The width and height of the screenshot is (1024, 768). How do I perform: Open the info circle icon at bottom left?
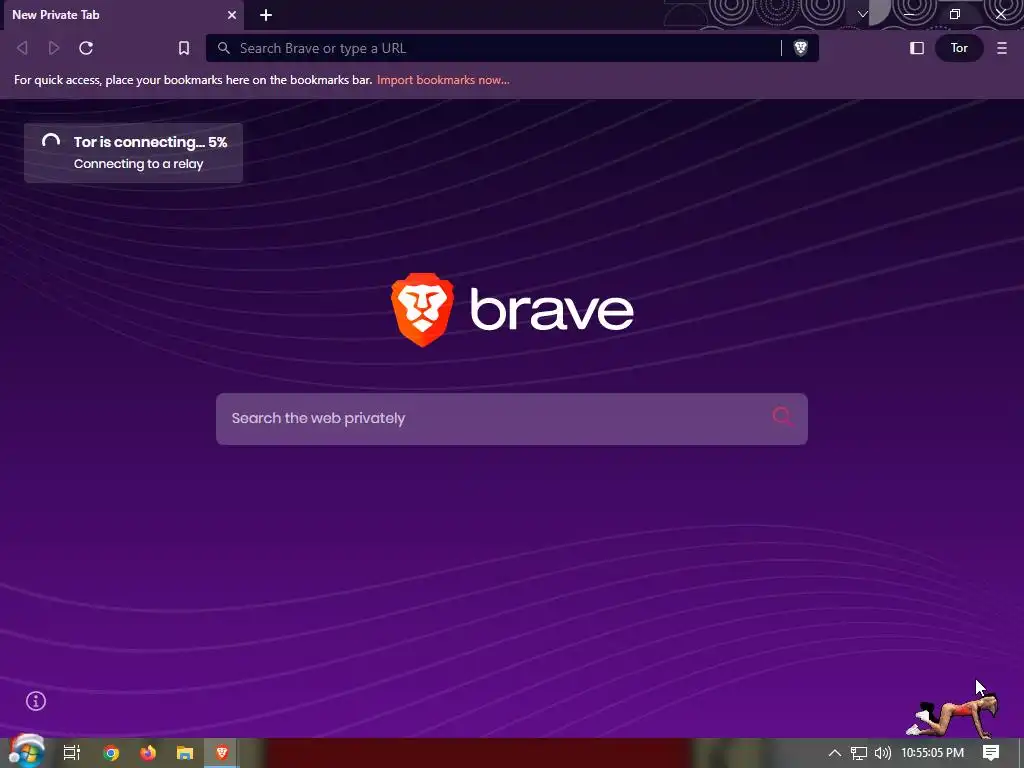point(36,701)
